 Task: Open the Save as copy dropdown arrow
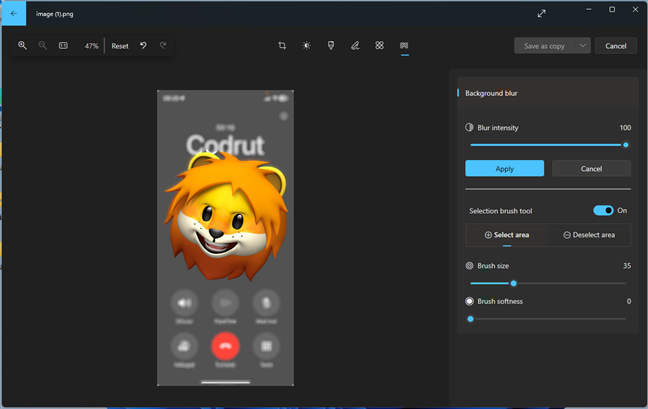click(x=582, y=45)
